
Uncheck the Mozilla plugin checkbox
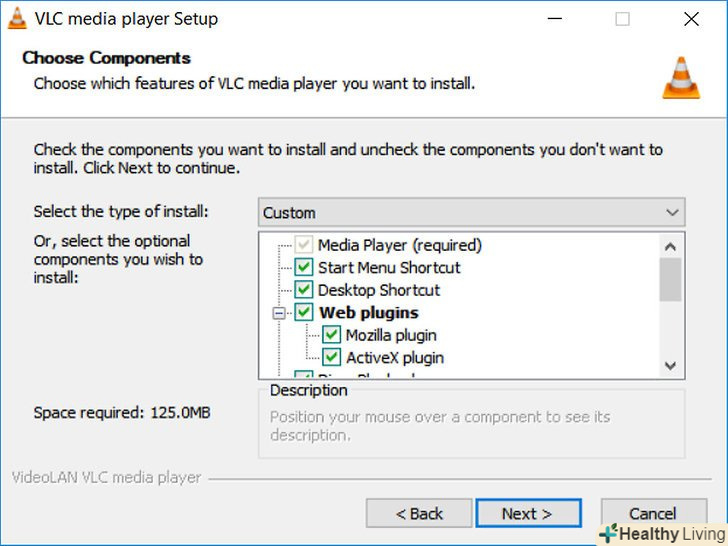point(332,335)
